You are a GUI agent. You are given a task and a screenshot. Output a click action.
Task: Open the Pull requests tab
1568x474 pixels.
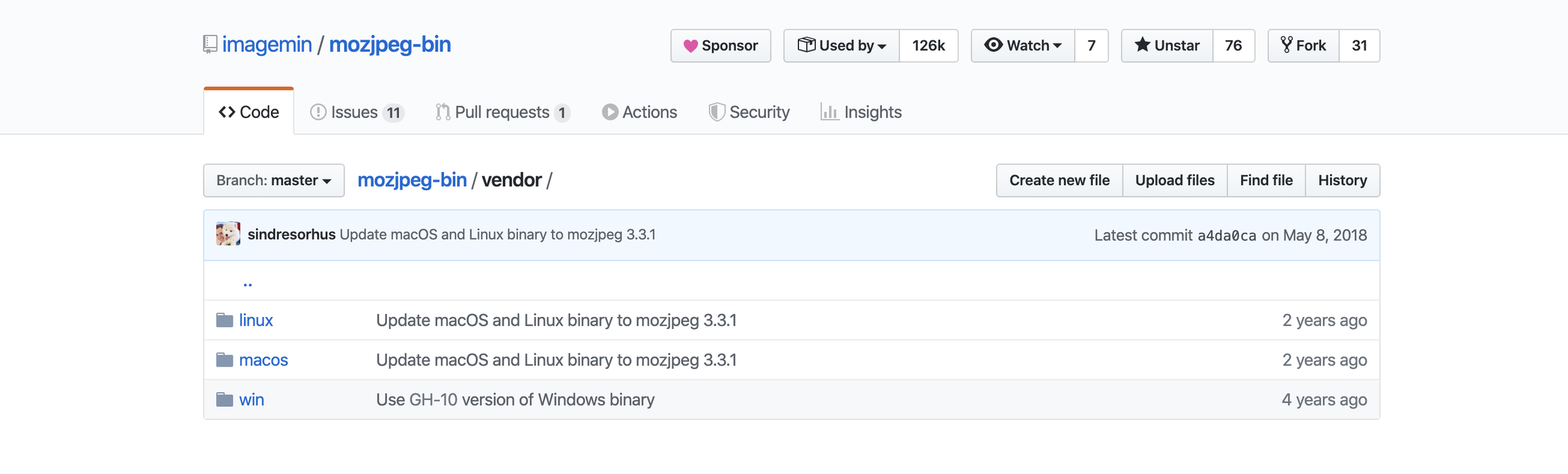(502, 112)
